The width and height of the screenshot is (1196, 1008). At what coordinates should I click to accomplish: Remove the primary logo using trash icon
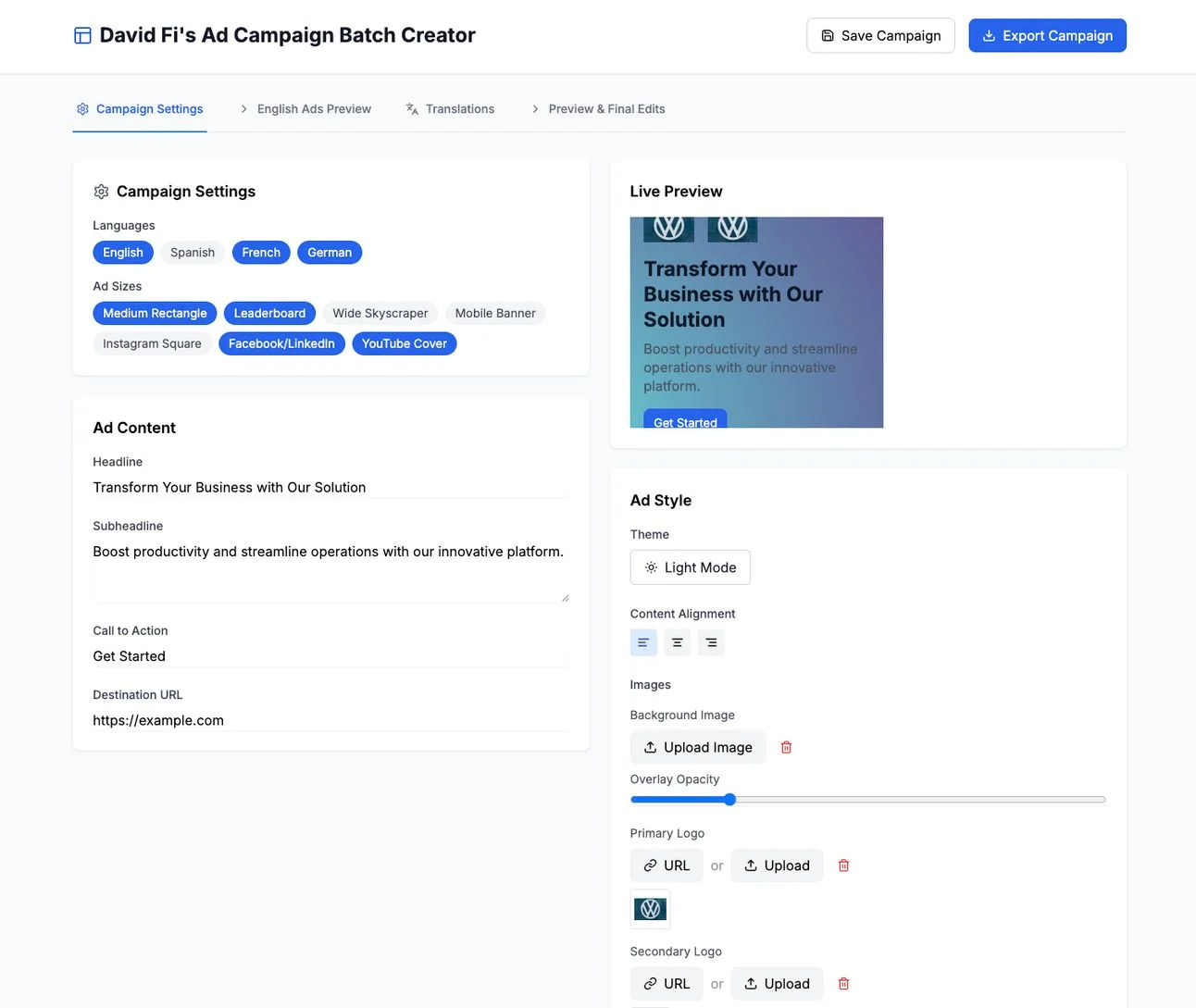coord(843,865)
